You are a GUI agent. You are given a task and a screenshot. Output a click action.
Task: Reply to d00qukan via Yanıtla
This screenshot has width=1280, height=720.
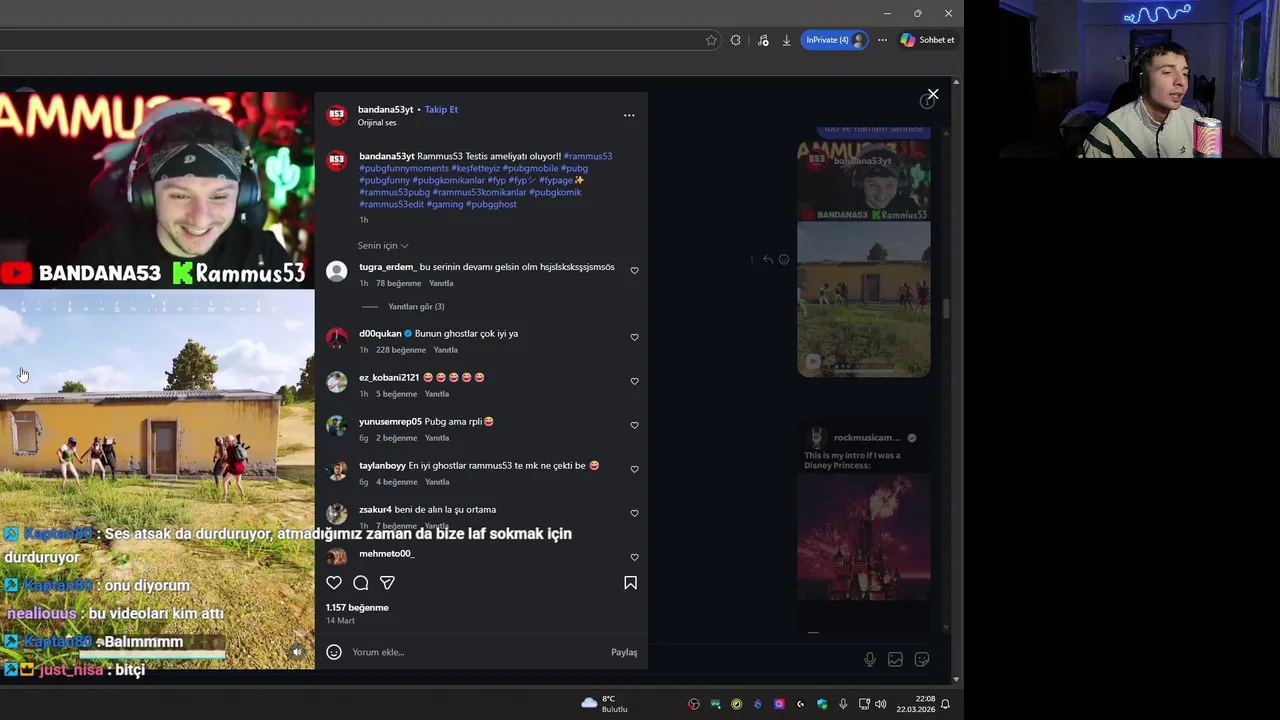point(445,350)
